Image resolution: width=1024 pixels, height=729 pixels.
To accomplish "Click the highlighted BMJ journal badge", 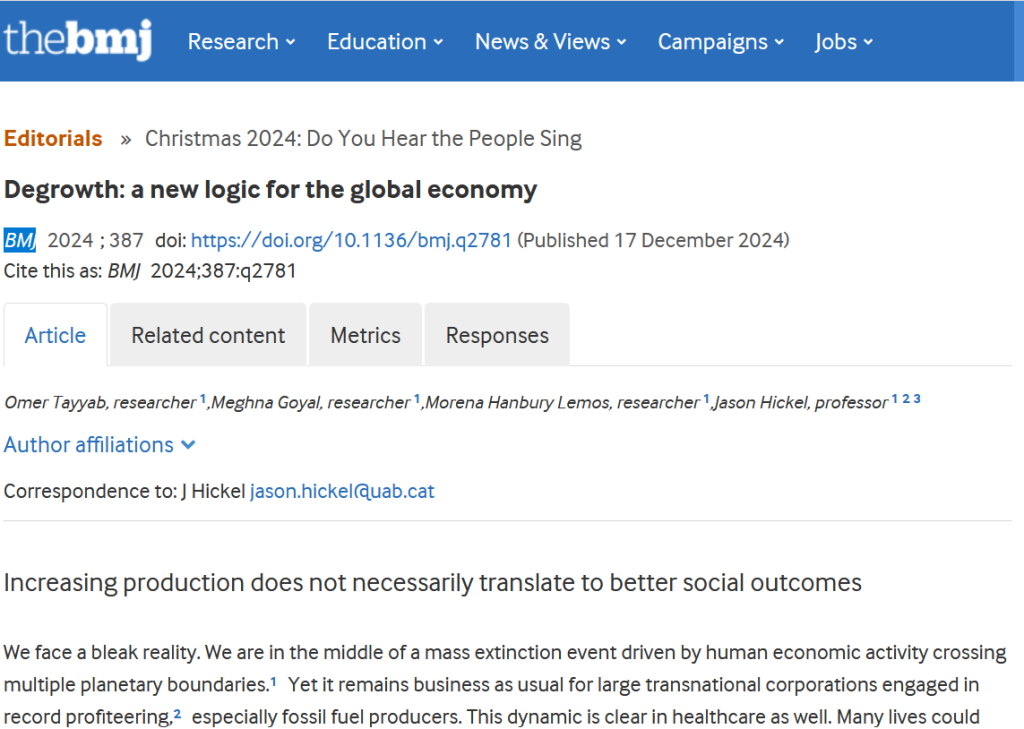I will click(20, 240).
